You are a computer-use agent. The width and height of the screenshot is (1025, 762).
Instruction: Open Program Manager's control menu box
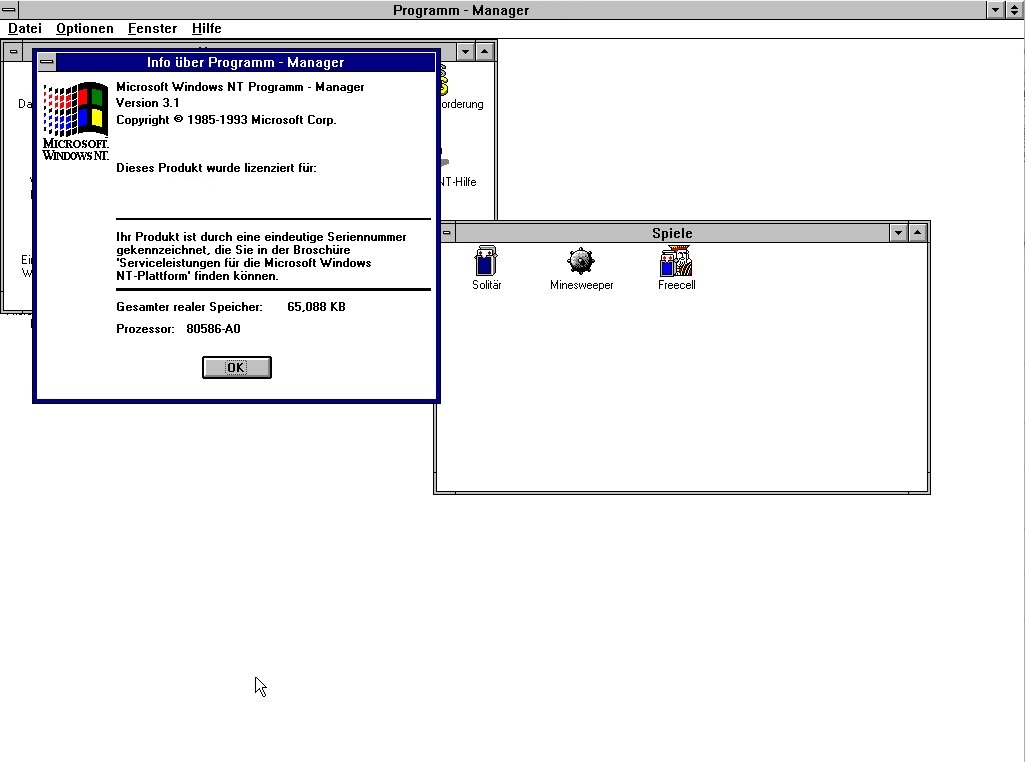point(10,10)
